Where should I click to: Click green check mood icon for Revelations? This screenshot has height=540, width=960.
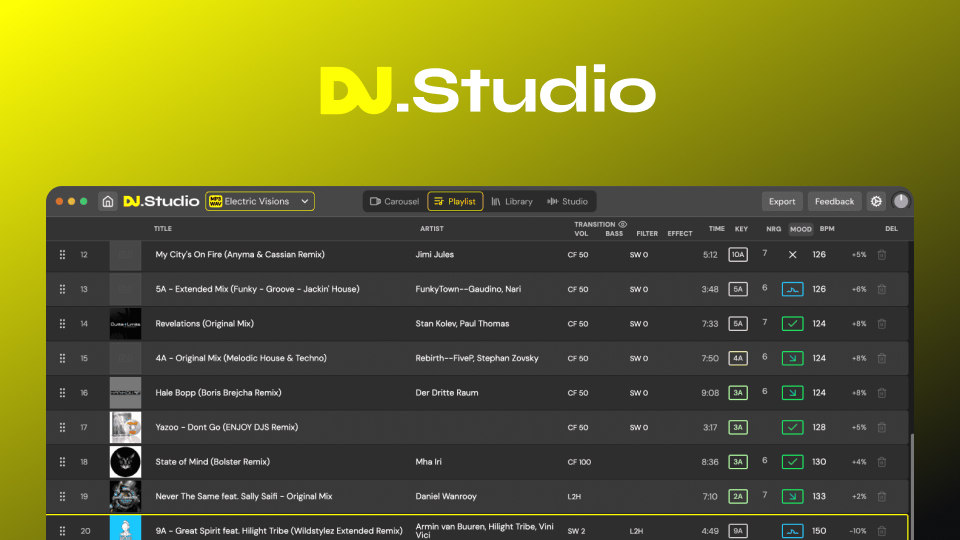coord(792,324)
